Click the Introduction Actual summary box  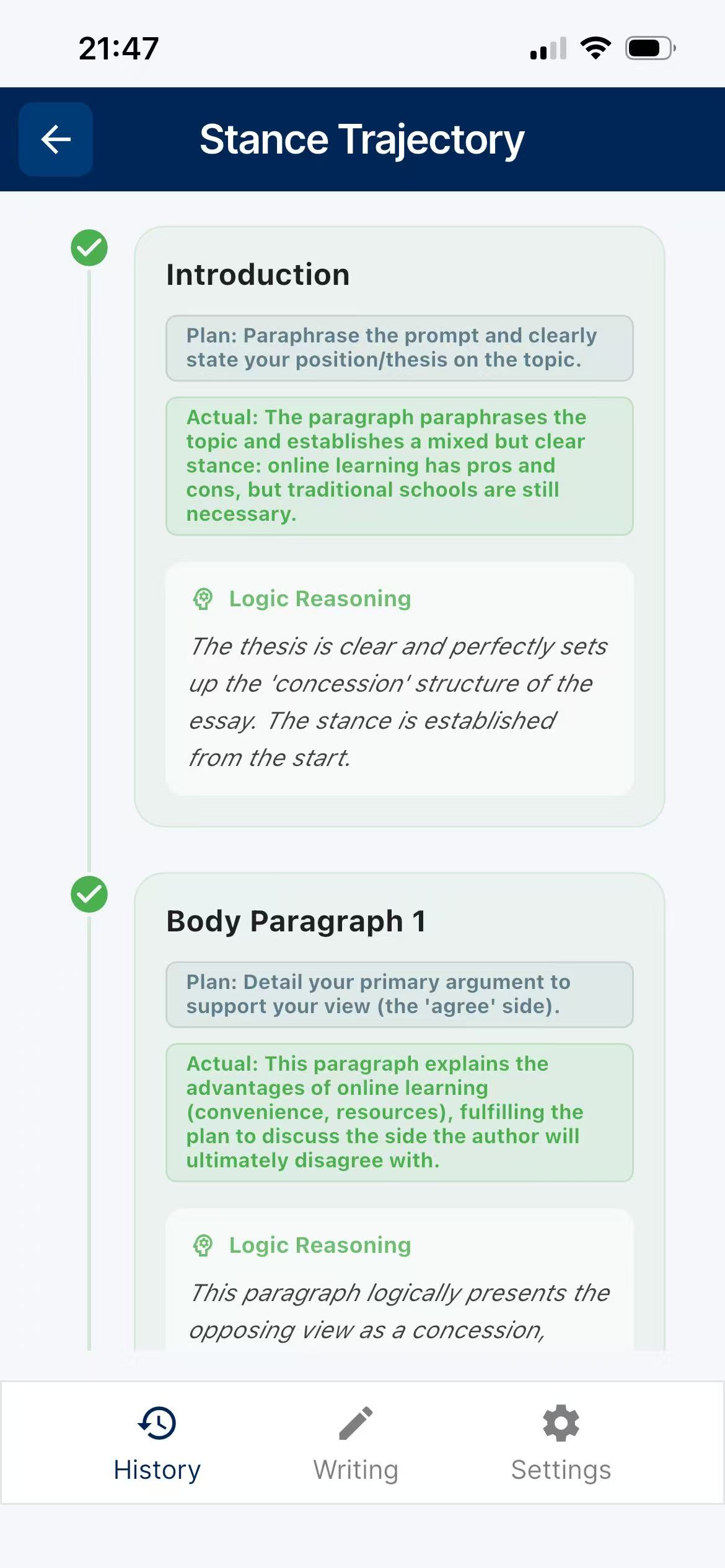coord(399,466)
